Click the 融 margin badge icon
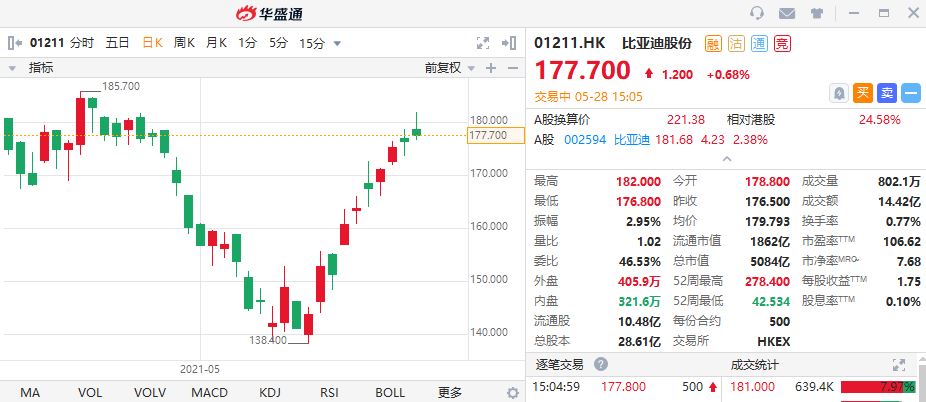The height and width of the screenshot is (402, 926). click(715, 43)
